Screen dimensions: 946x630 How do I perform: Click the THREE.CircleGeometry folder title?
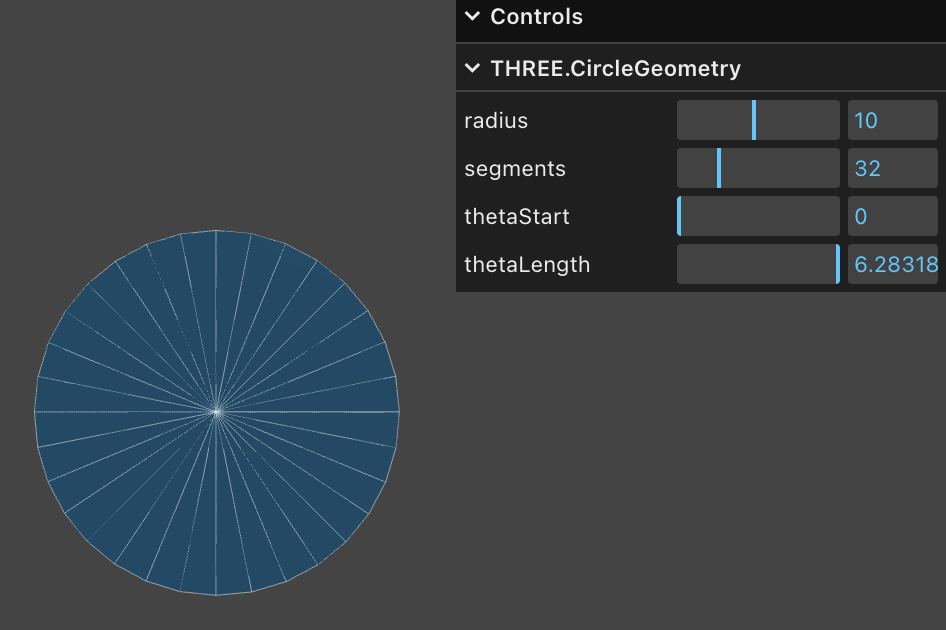pyautogui.click(x=615, y=69)
